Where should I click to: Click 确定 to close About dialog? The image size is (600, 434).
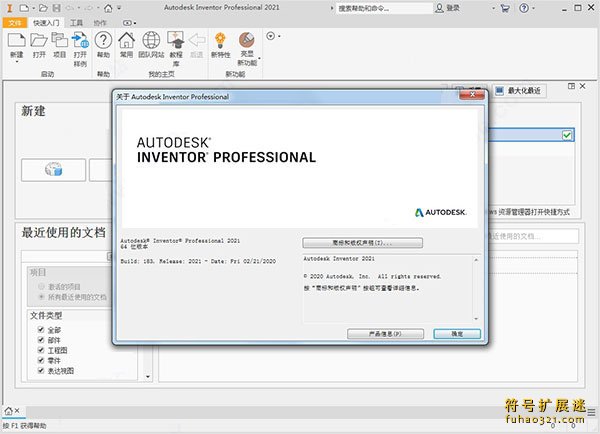point(457,334)
